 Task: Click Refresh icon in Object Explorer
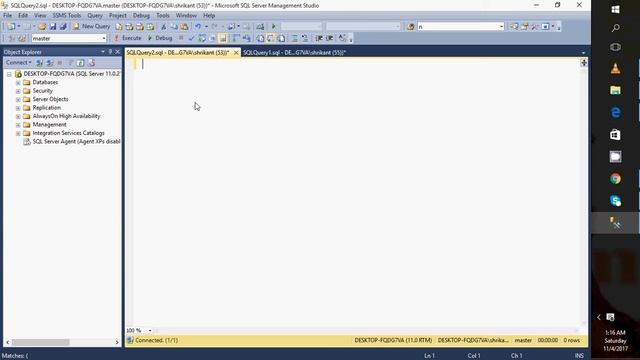click(80, 62)
